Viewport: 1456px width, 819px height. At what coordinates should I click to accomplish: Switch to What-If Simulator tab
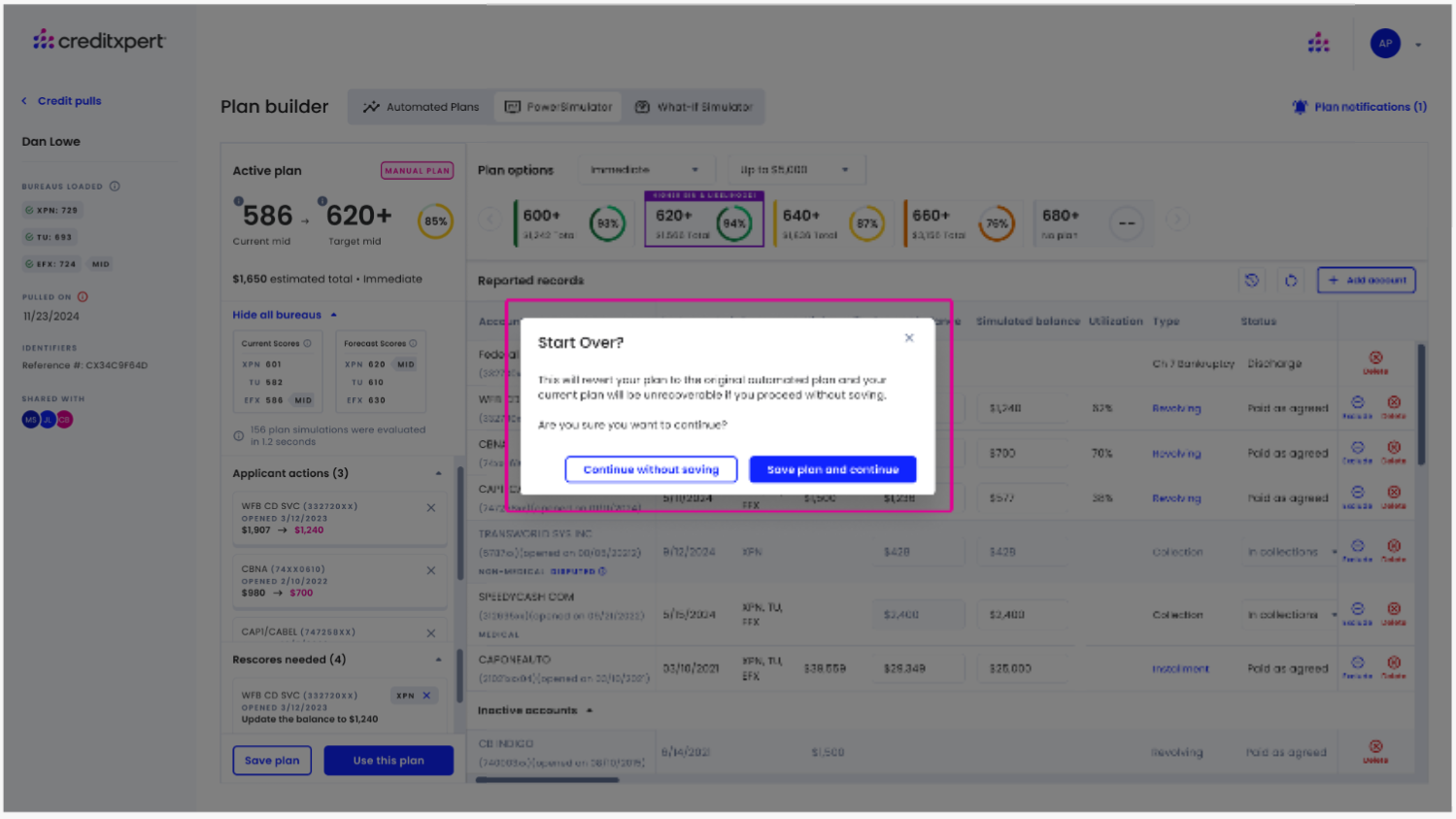click(694, 107)
